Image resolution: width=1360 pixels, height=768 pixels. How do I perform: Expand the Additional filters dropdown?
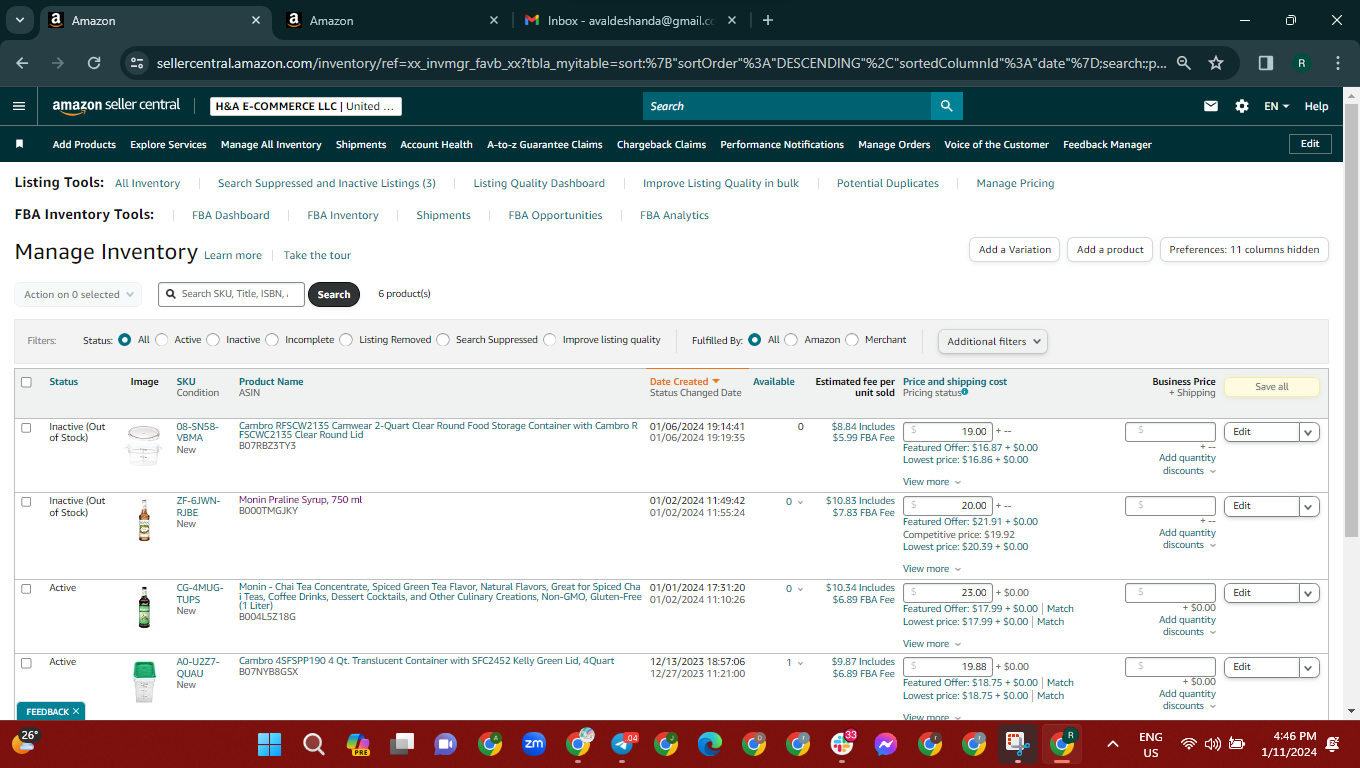click(993, 341)
